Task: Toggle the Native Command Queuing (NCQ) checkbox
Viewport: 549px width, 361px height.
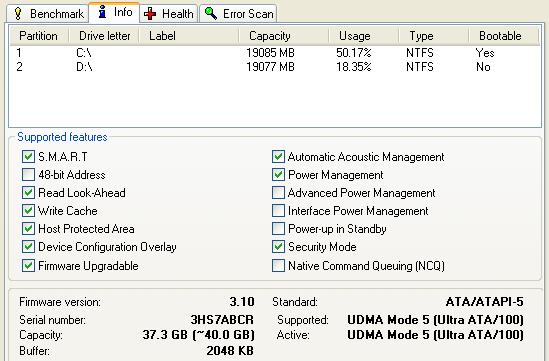Action: (x=278, y=265)
